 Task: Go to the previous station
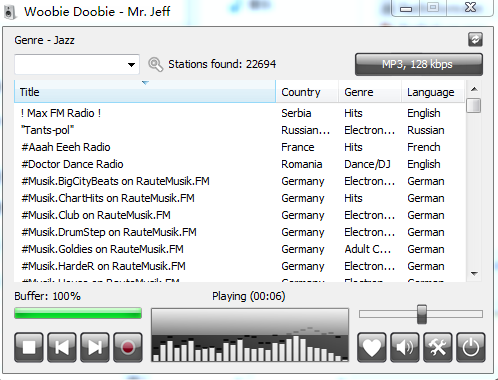(x=62, y=347)
